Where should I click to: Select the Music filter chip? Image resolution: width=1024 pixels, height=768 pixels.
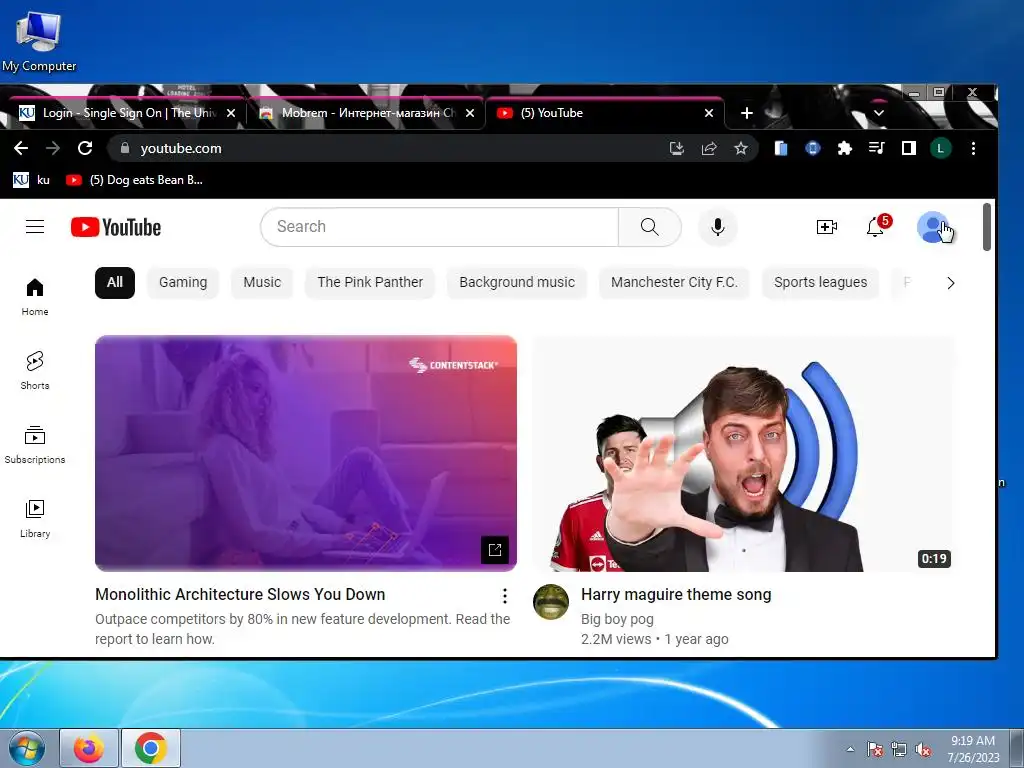click(x=262, y=282)
